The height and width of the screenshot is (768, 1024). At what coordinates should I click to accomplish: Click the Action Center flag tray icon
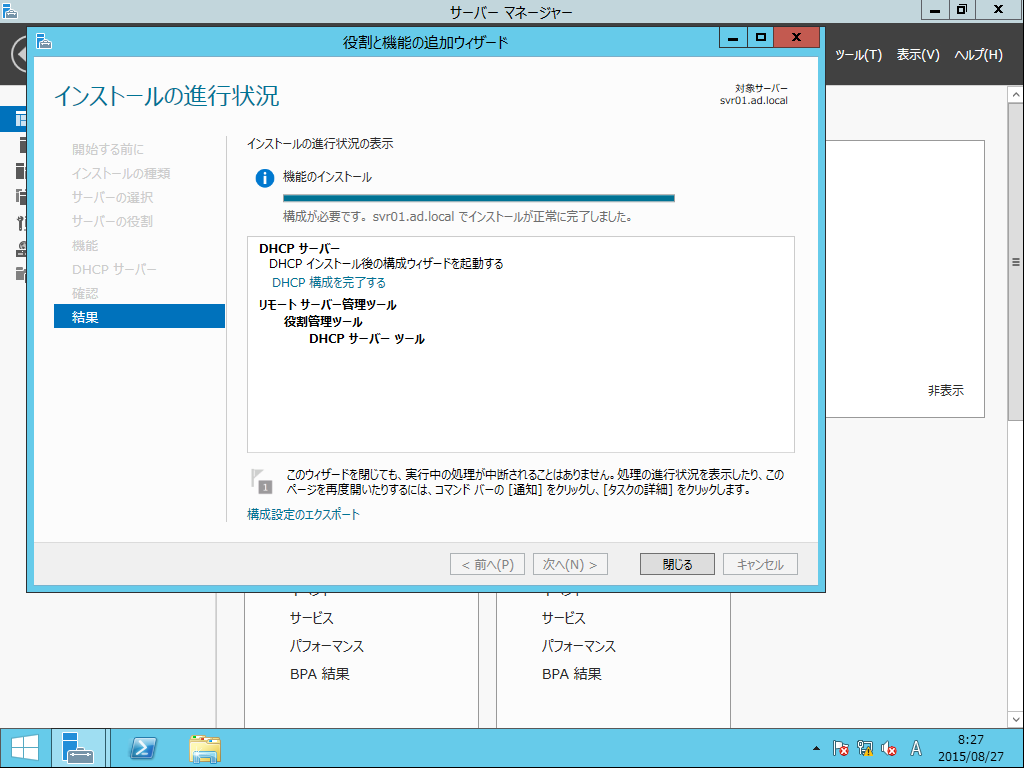click(840, 748)
